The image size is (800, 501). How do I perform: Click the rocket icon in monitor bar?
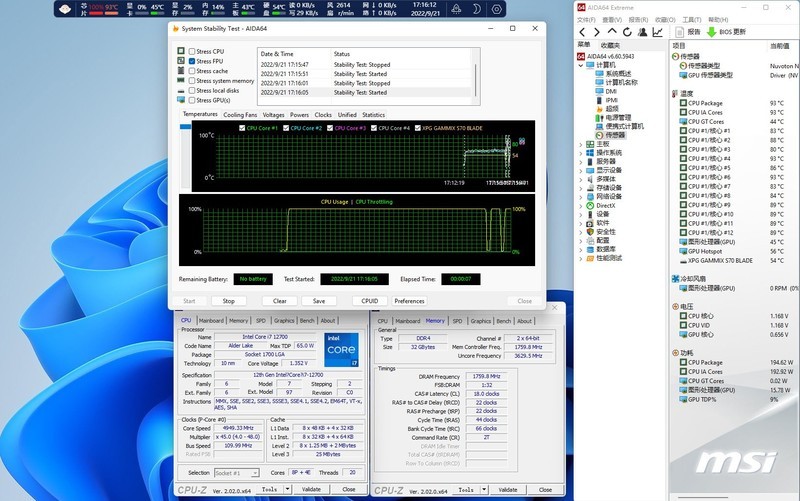click(456, 9)
